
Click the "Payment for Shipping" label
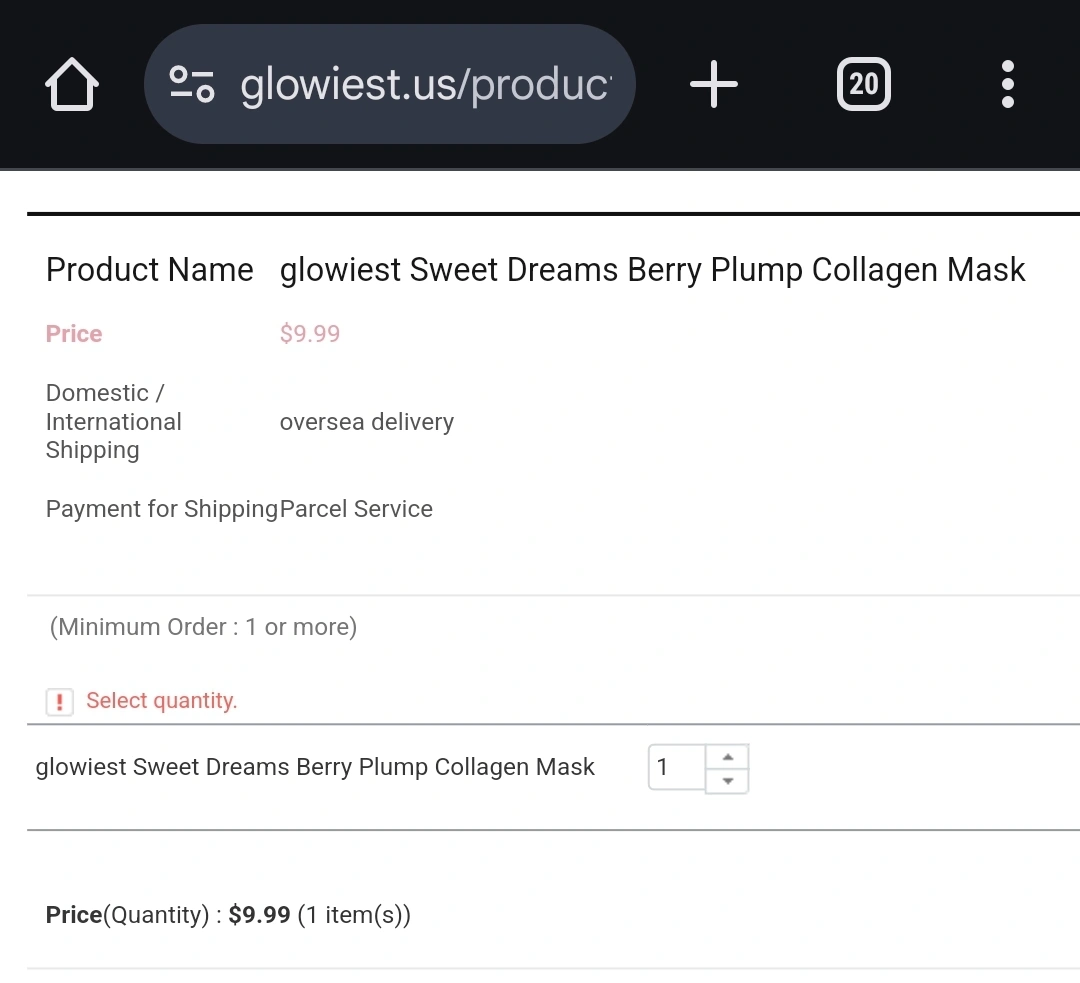coord(161,509)
